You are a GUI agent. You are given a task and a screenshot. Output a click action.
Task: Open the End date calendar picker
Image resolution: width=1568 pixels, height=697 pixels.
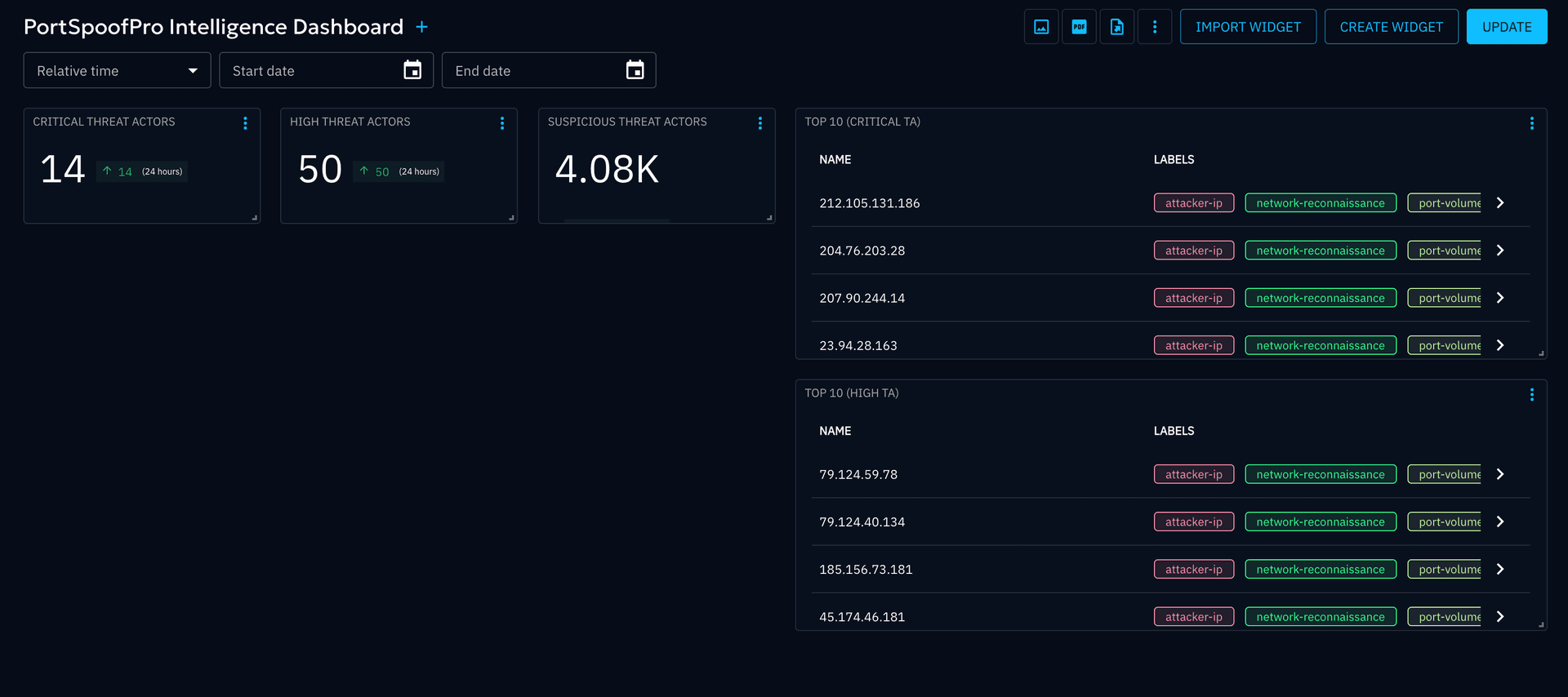point(635,70)
